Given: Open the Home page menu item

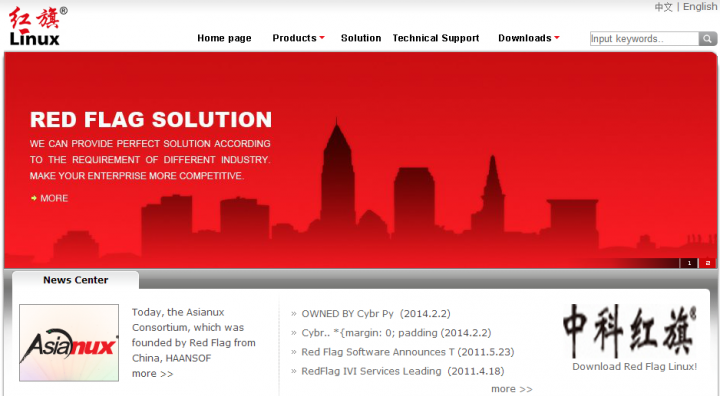Looking at the screenshot, I should [224, 38].
